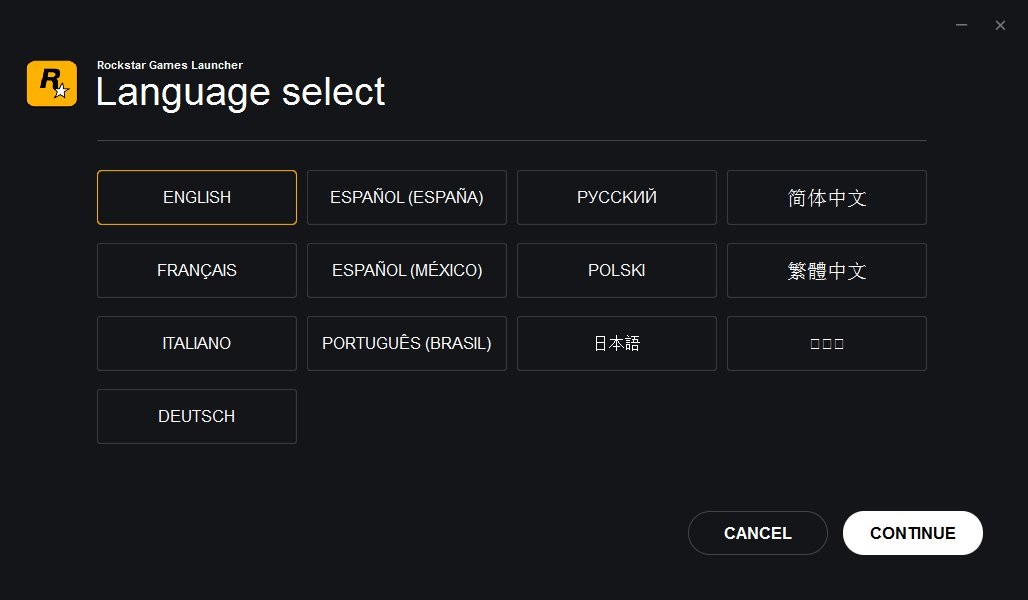Screen dimensions: 1028x600
Task: Select DEUTSCH language option
Action: [197, 417]
